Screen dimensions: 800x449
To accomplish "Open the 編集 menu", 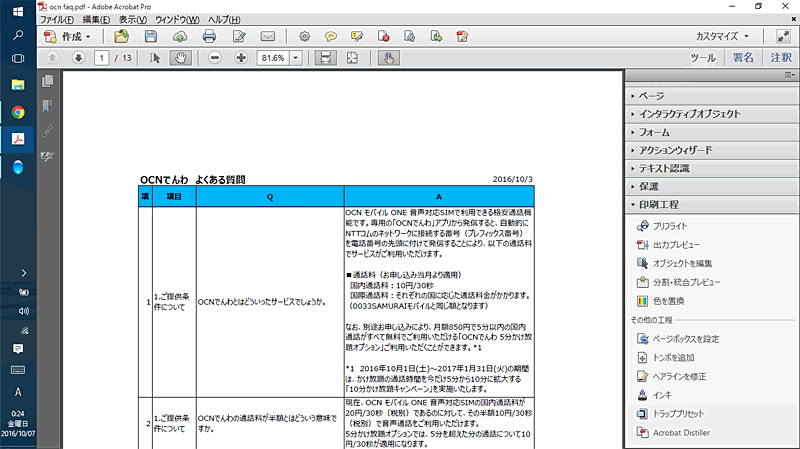I will 96,20.
